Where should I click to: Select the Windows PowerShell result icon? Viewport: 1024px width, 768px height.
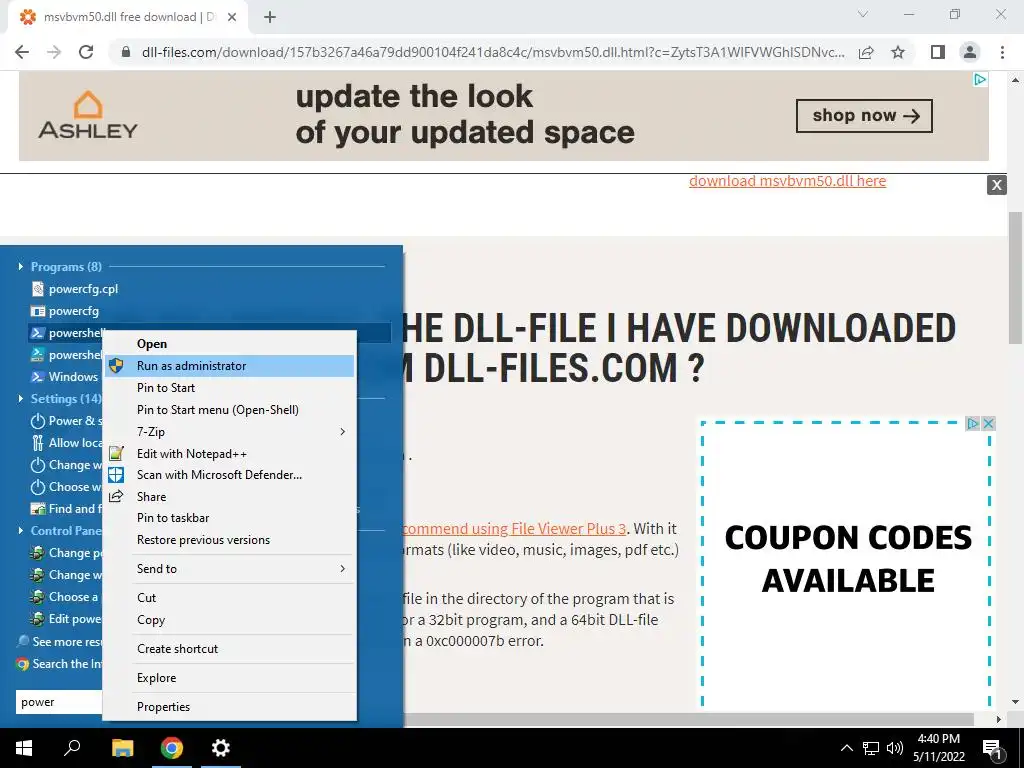click(x=38, y=377)
